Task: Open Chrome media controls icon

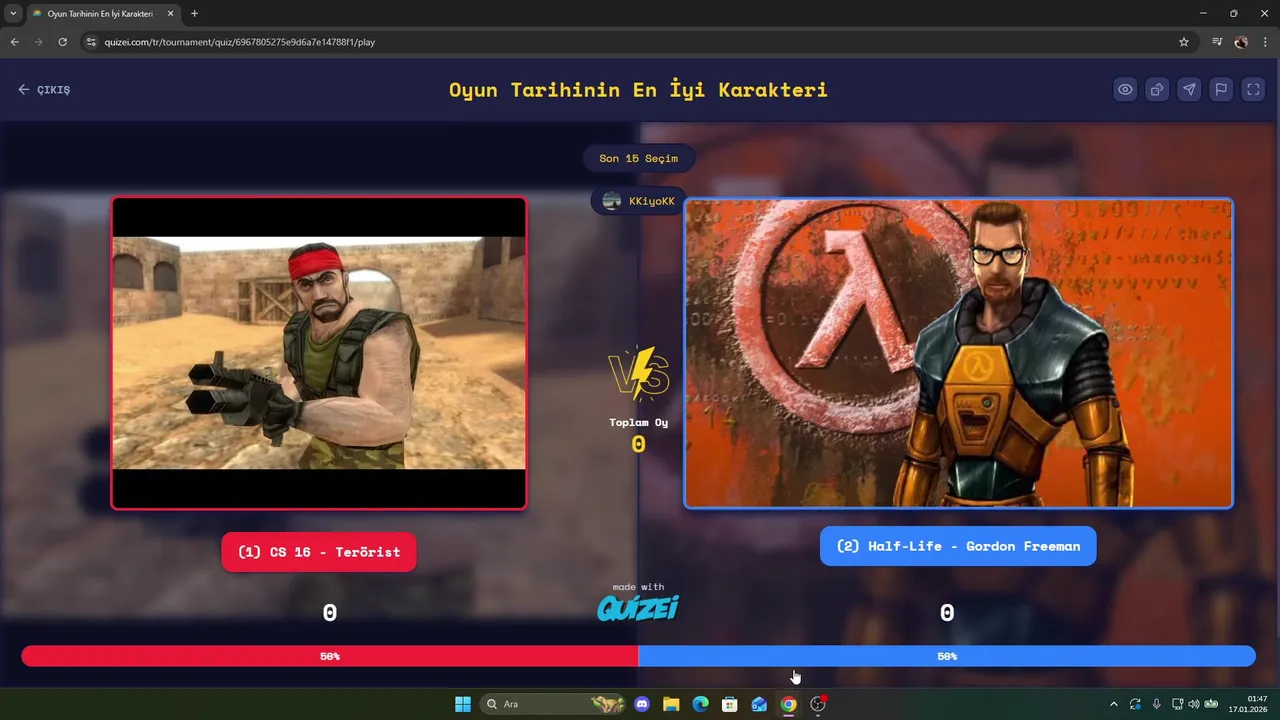Action: (1217, 42)
